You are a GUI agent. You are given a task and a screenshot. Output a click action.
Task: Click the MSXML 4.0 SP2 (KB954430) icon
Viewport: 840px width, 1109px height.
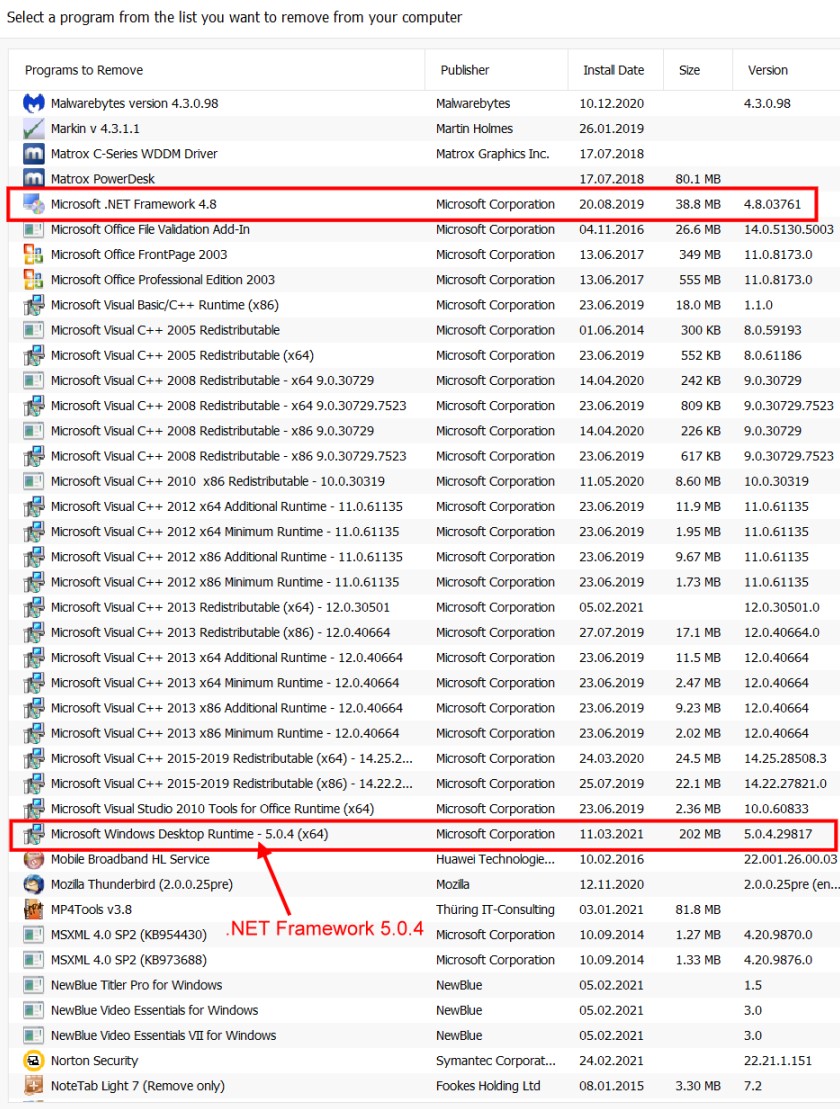click(x=33, y=935)
